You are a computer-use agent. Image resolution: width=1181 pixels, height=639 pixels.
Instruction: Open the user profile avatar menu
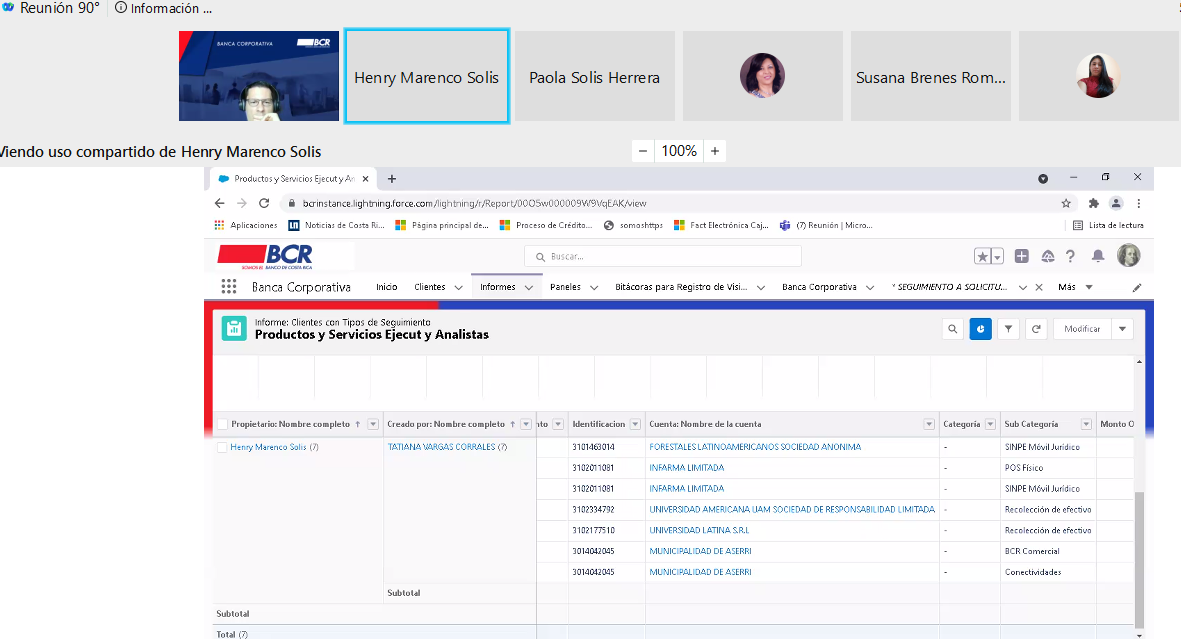(x=1128, y=255)
